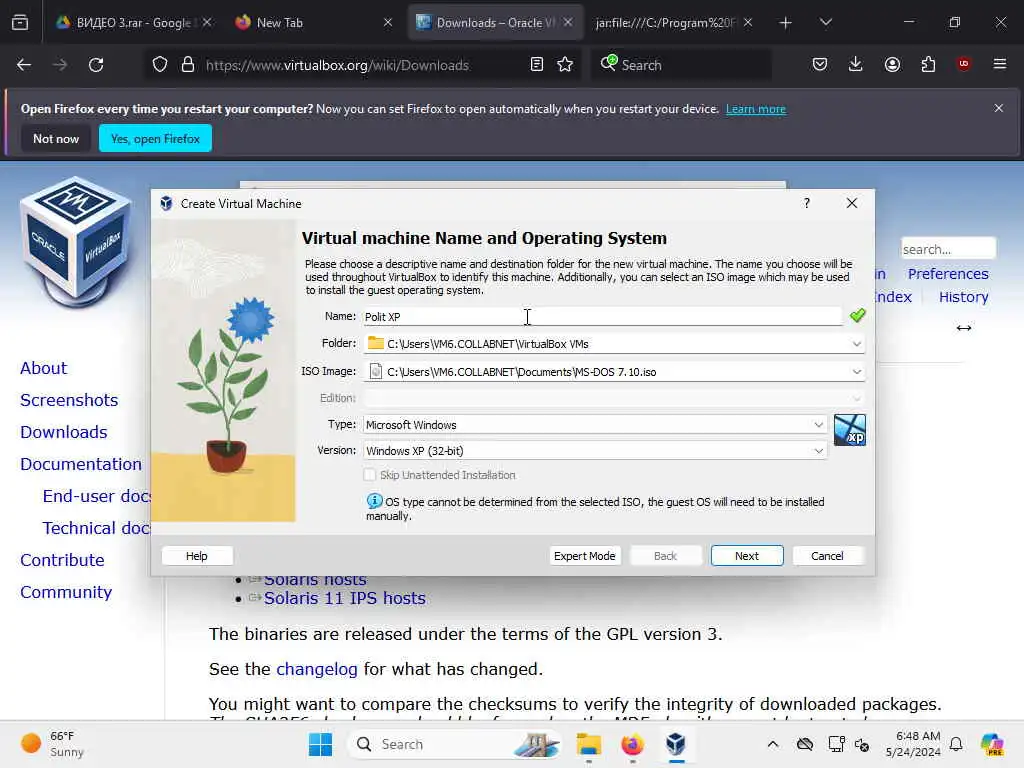Open a new tab with the plus icon
The width and height of the screenshot is (1024, 768).
coord(785,23)
